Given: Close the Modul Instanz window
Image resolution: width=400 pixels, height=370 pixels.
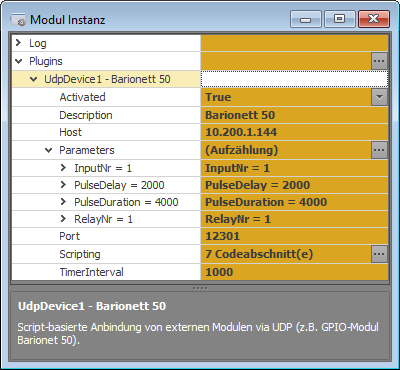Looking at the screenshot, I should coord(374,19).
